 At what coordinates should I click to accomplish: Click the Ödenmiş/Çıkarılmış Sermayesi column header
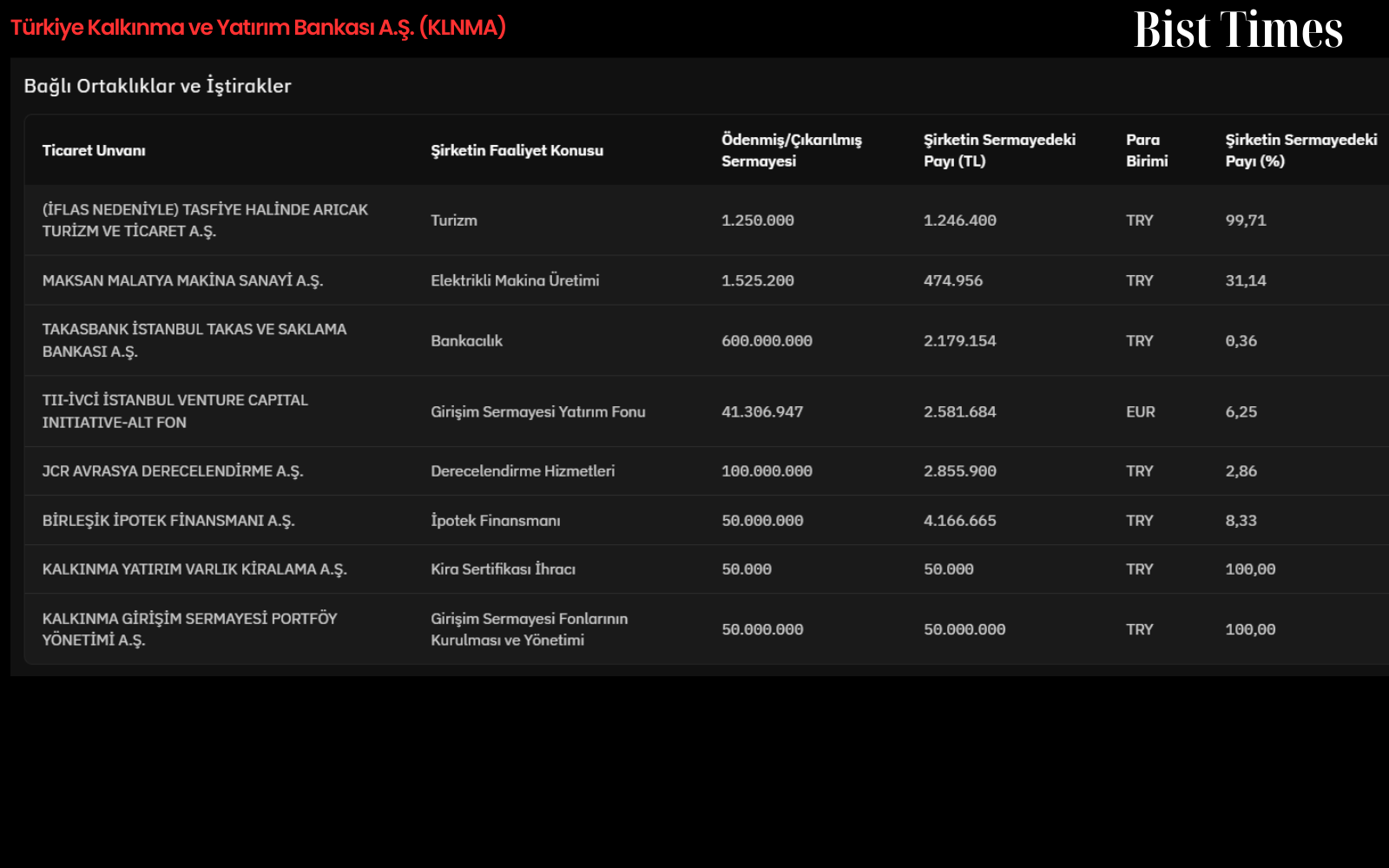pyautogui.click(x=792, y=150)
